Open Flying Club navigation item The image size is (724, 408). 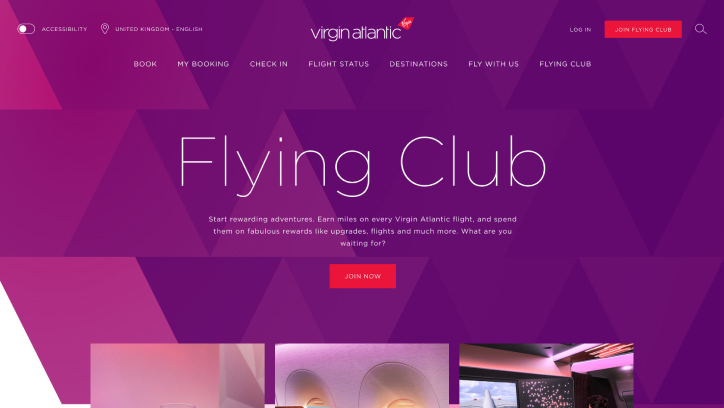point(565,64)
